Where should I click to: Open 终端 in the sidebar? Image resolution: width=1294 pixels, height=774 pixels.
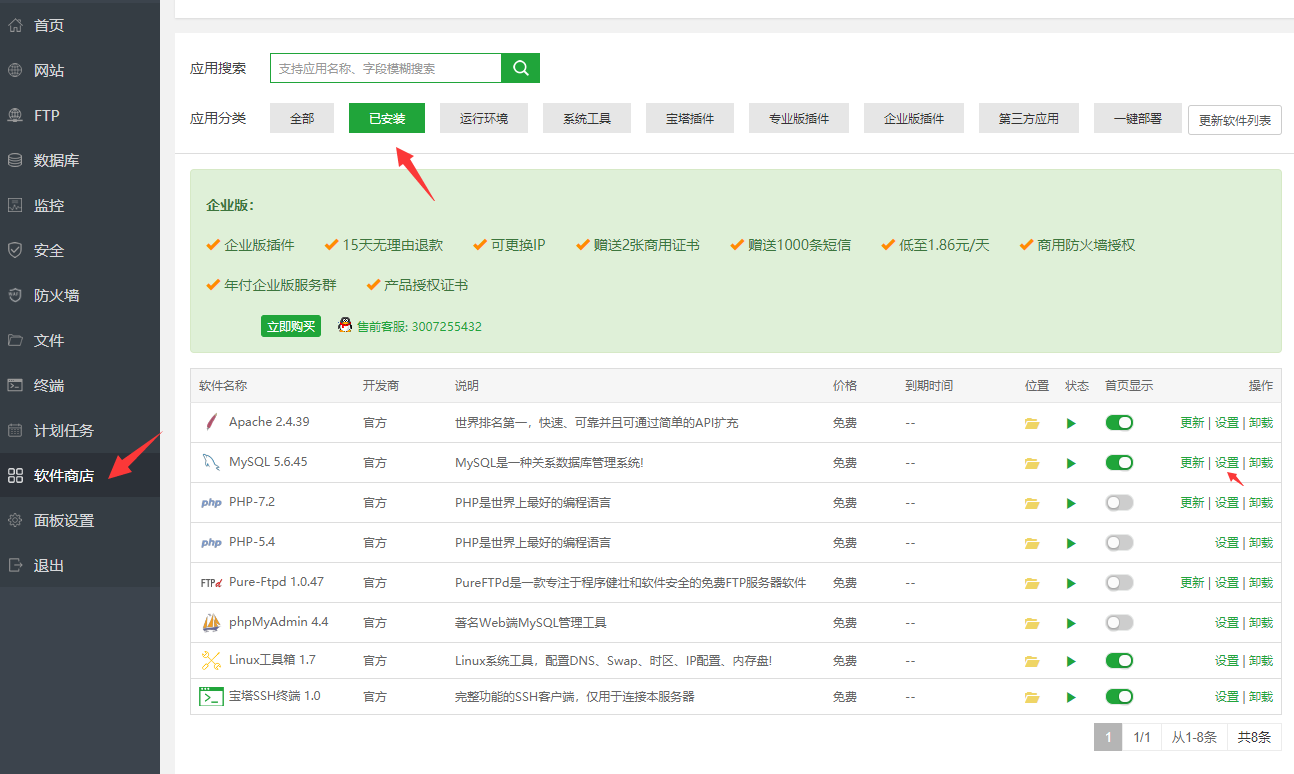(80, 385)
